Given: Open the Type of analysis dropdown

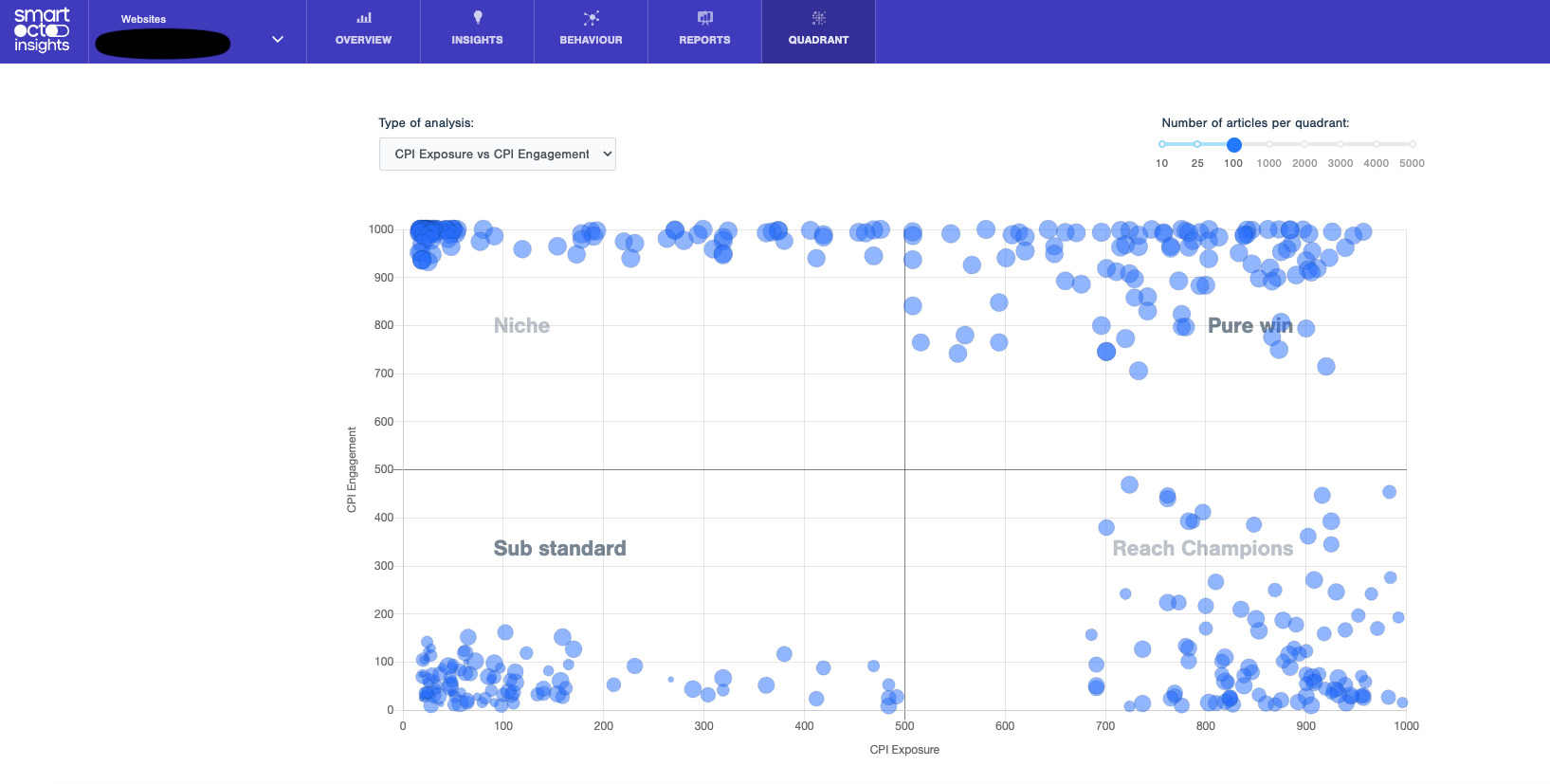Looking at the screenshot, I should tap(497, 154).
